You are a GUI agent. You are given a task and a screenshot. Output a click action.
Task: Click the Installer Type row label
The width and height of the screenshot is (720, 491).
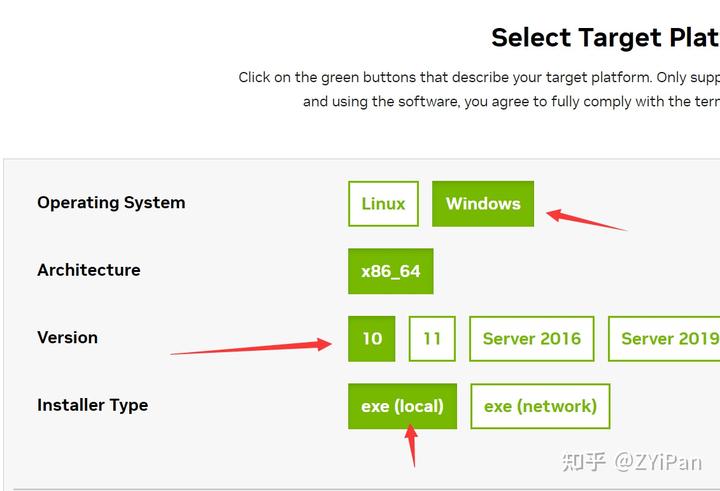tap(92, 405)
